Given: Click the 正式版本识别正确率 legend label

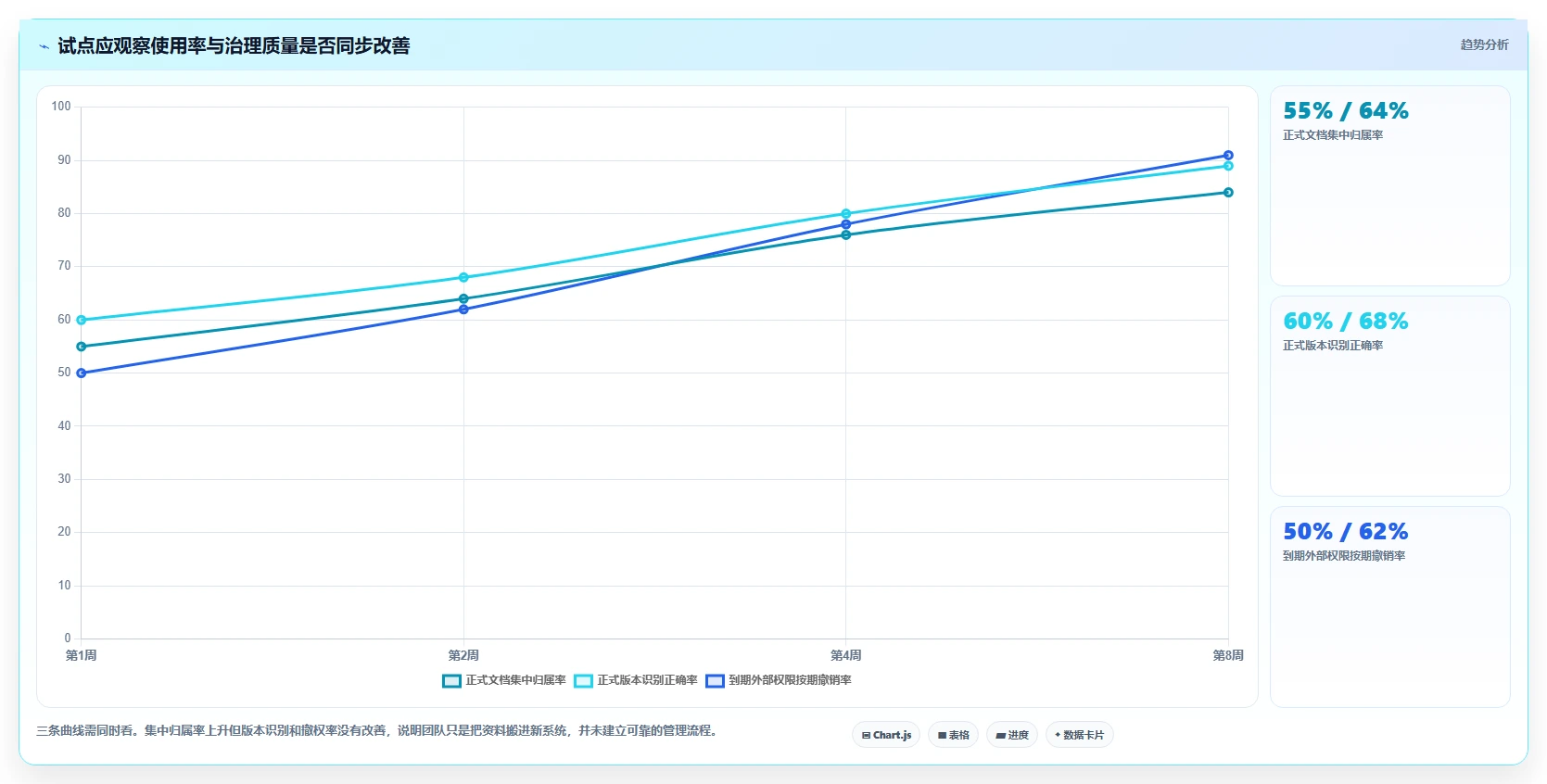Looking at the screenshot, I should [647, 680].
